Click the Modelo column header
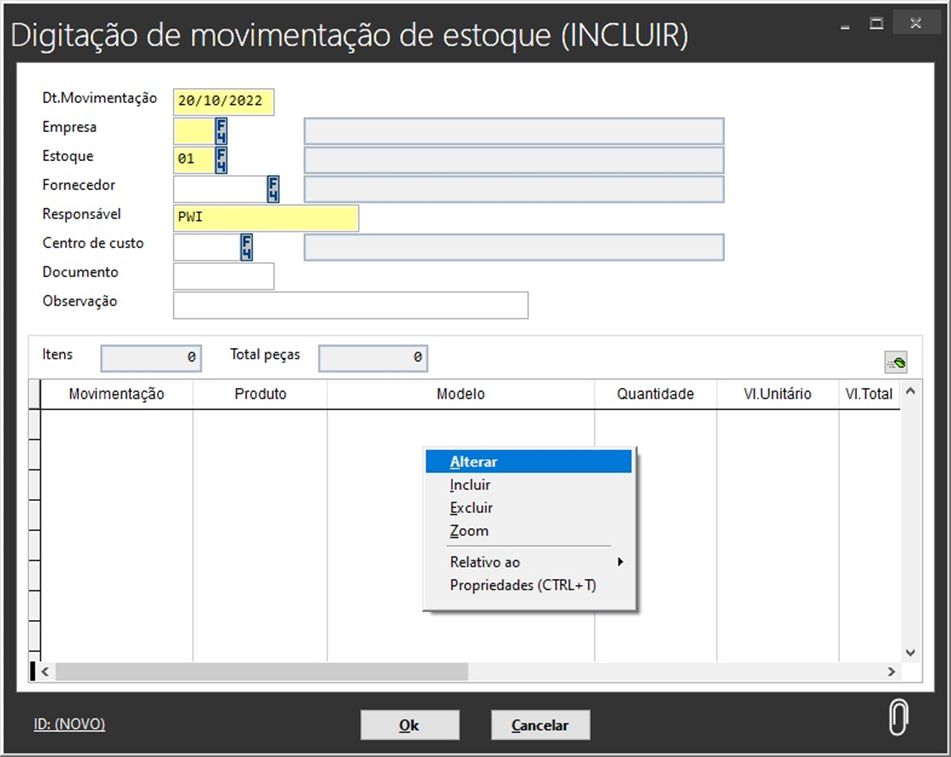951x757 pixels. (x=461, y=394)
